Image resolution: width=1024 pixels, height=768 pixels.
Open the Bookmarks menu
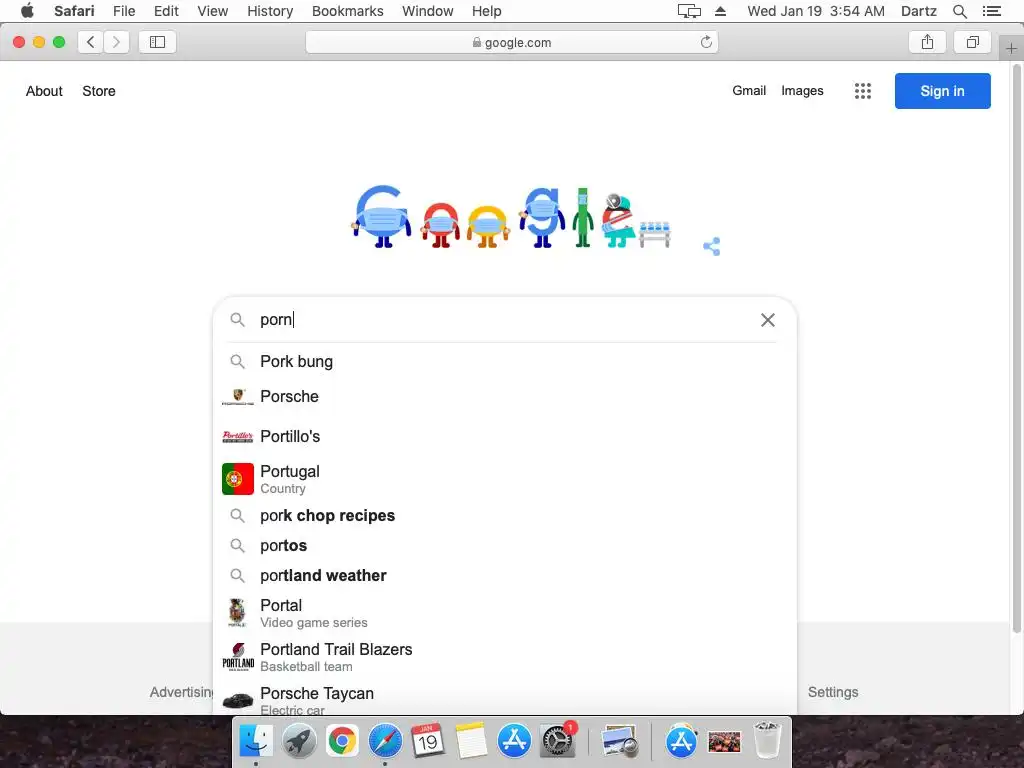click(347, 11)
